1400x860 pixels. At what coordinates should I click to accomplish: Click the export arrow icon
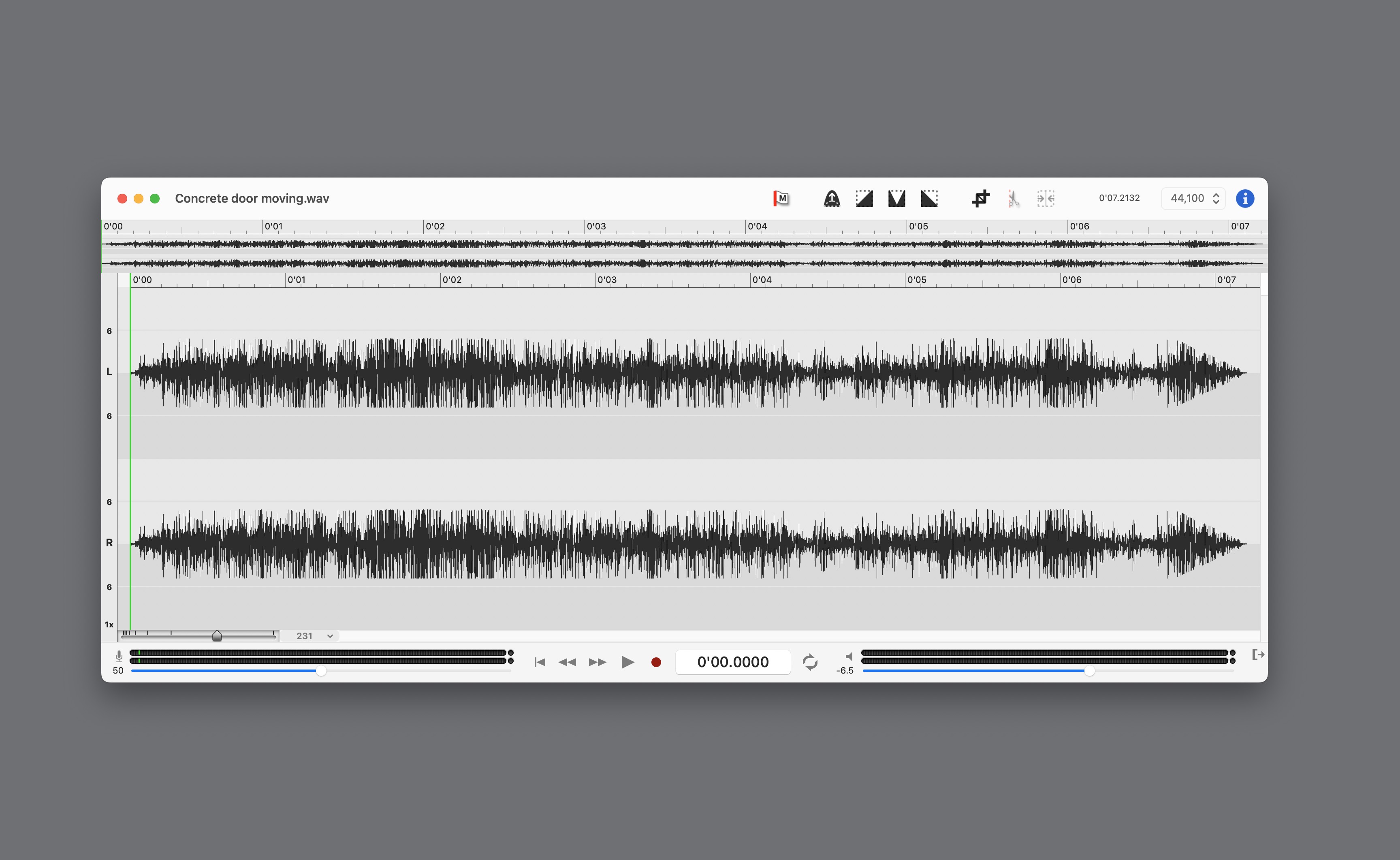1258,655
